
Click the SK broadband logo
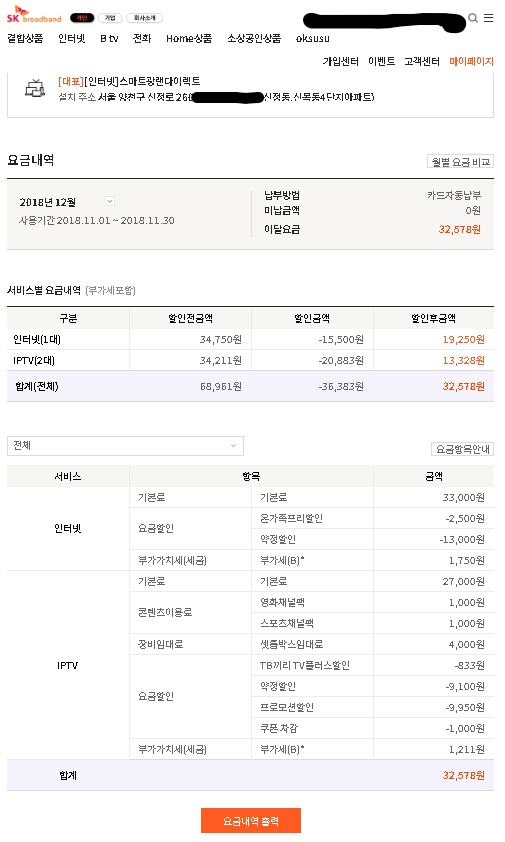34,14
